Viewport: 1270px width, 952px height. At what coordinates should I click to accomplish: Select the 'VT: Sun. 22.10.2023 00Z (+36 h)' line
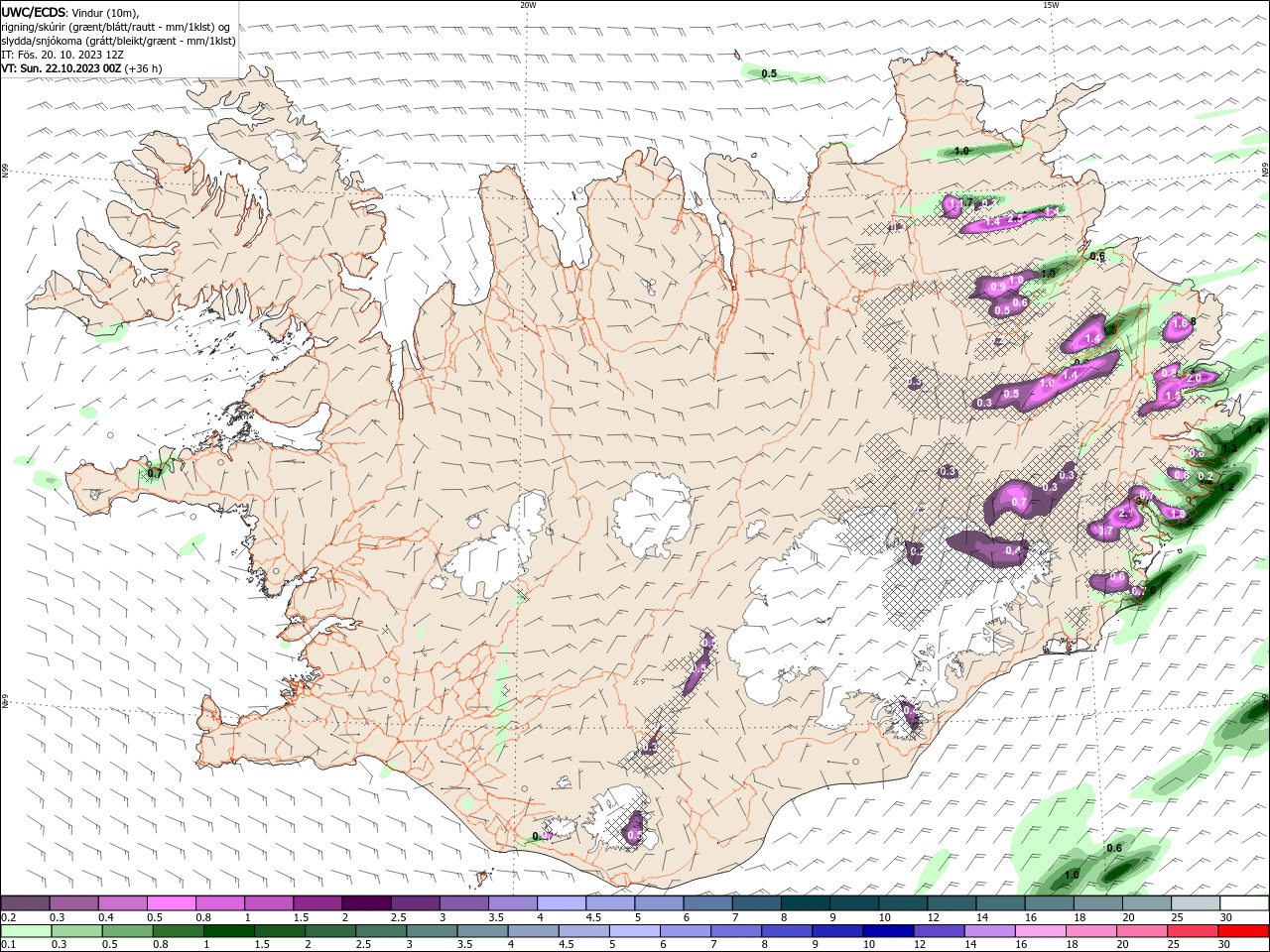pyautogui.click(x=81, y=68)
